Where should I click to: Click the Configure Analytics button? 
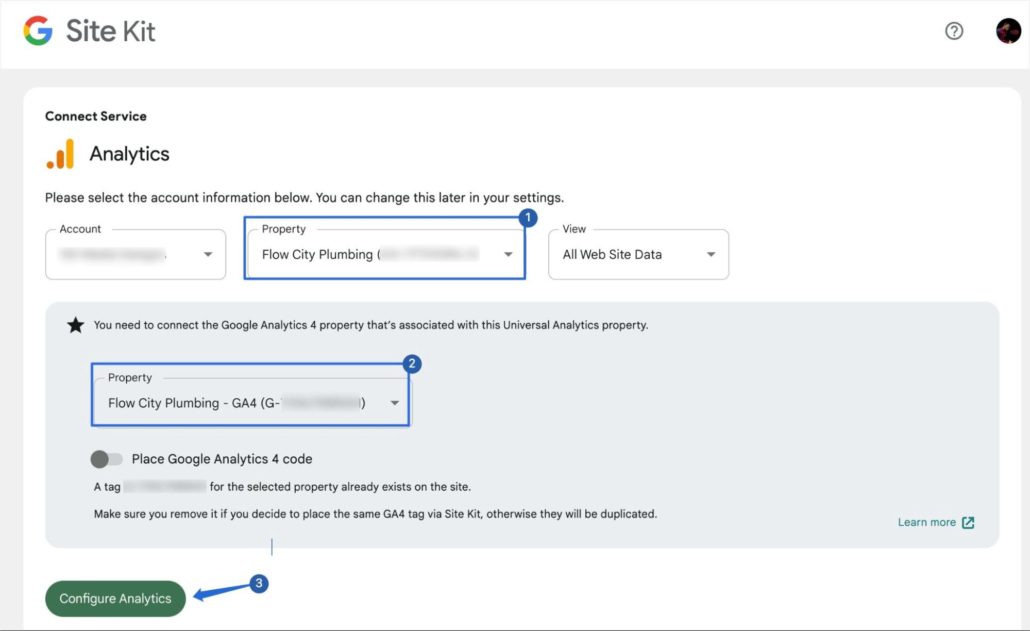pos(116,598)
